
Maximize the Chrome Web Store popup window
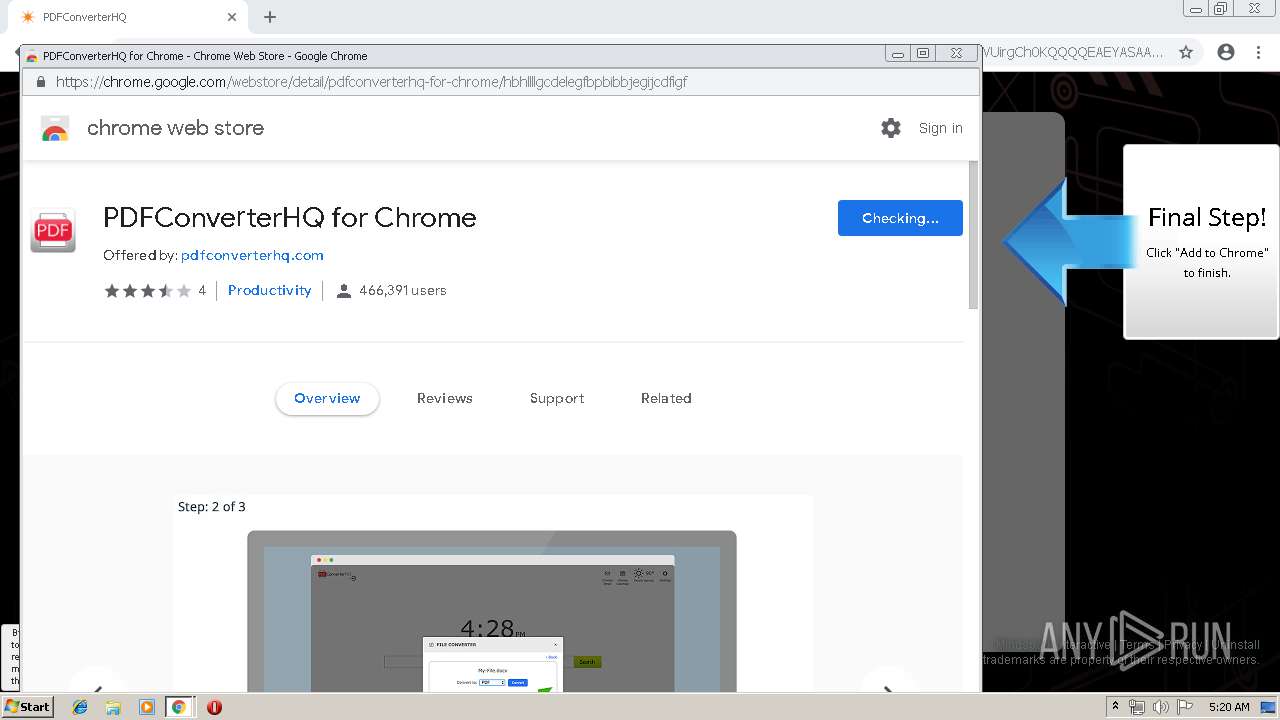click(x=923, y=54)
